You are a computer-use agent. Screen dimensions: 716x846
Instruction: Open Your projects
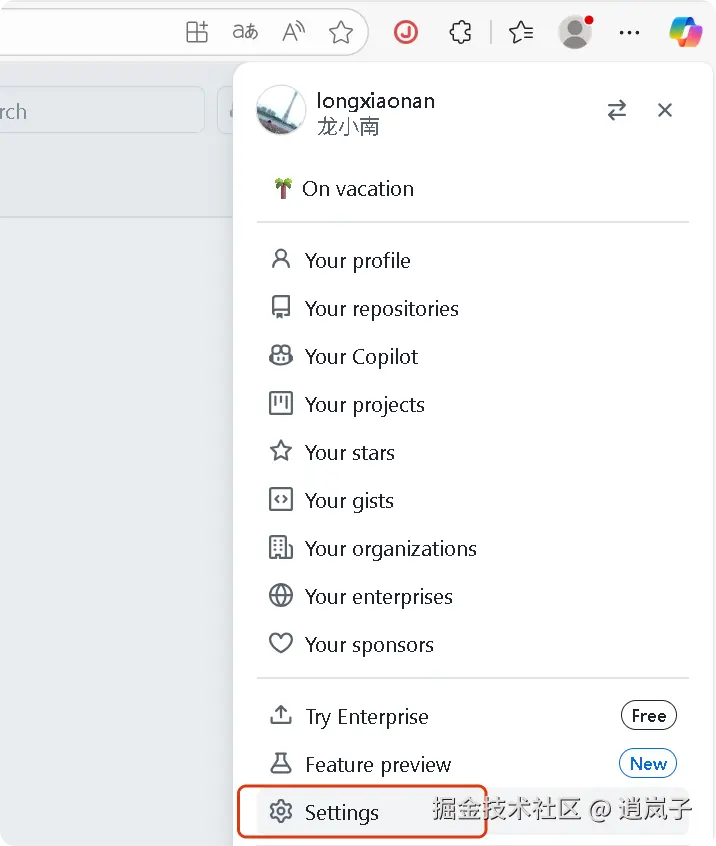click(x=364, y=405)
